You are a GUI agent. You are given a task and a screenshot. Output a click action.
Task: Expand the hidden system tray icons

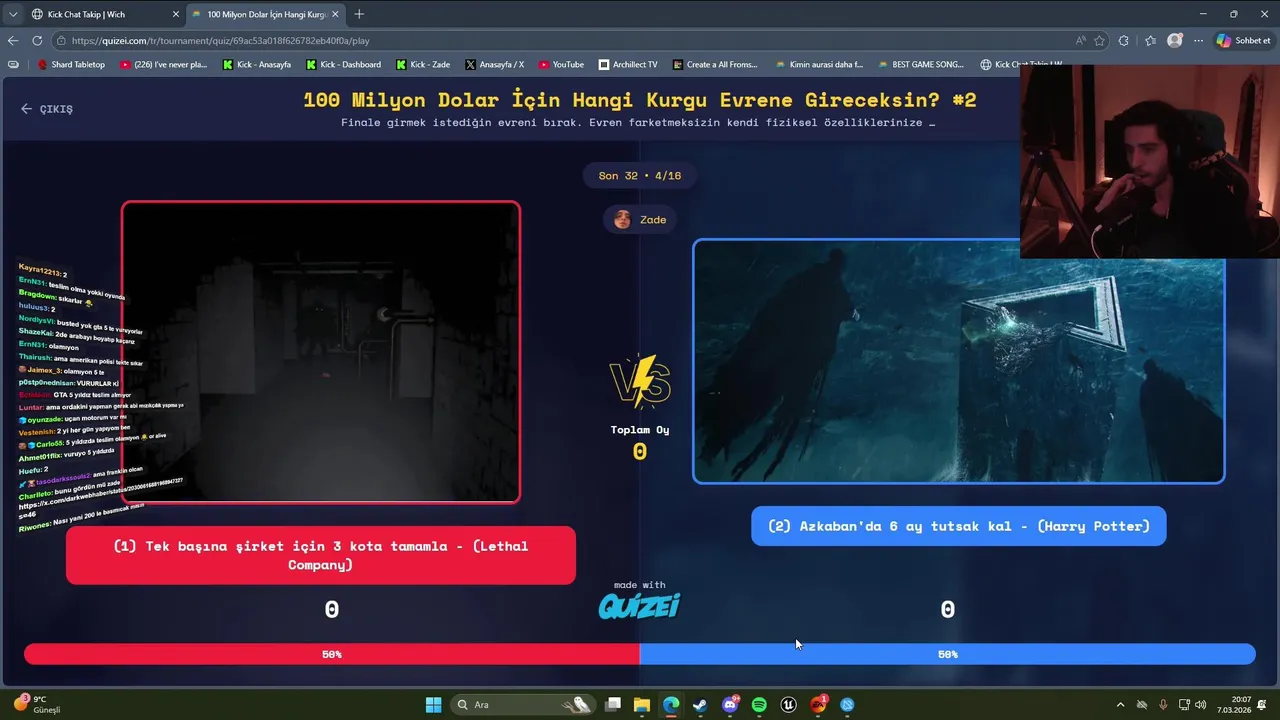click(1120, 705)
